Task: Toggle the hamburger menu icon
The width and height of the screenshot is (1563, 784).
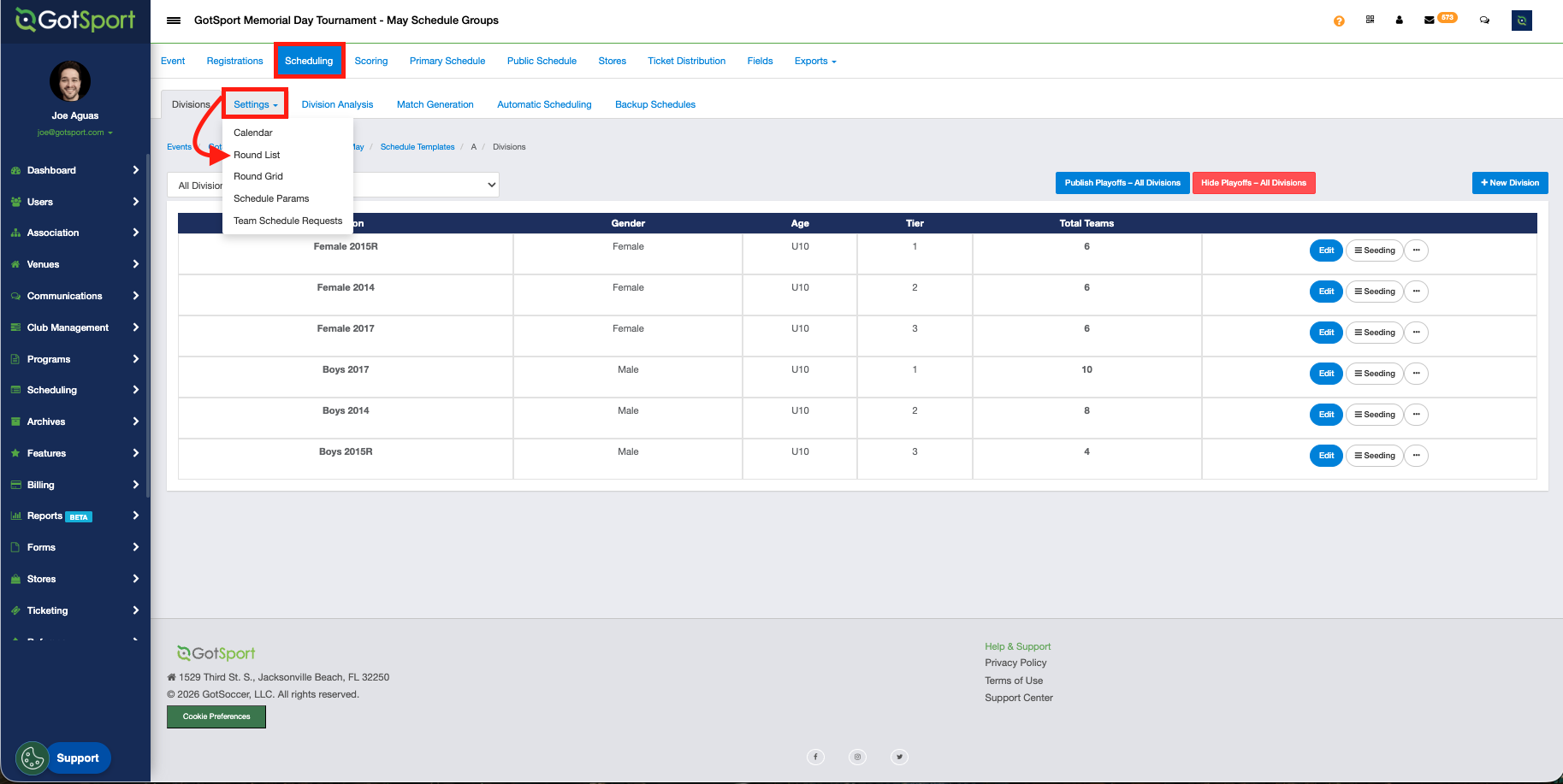Action: pos(174,21)
